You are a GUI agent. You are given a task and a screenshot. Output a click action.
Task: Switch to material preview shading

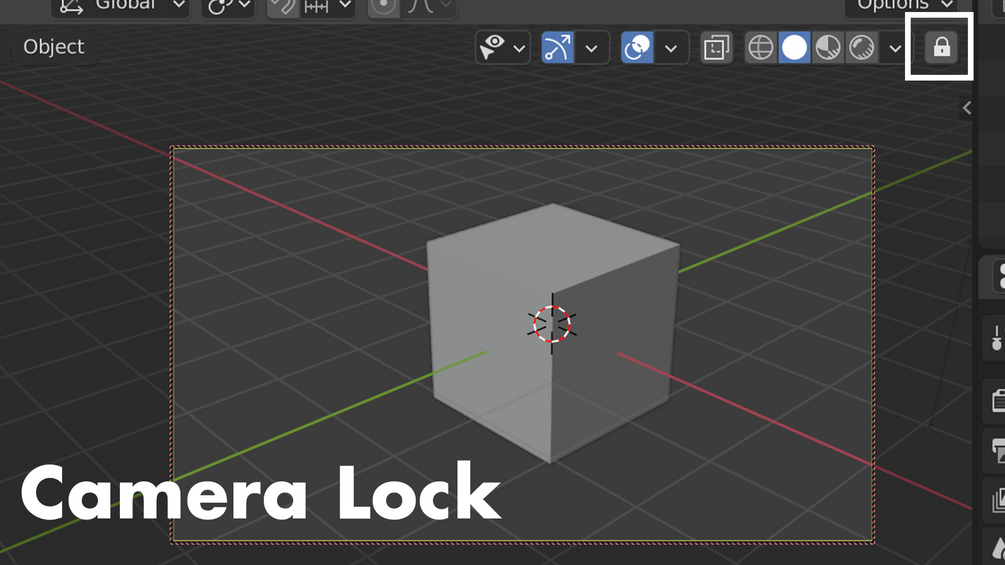pyautogui.click(x=828, y=47)
